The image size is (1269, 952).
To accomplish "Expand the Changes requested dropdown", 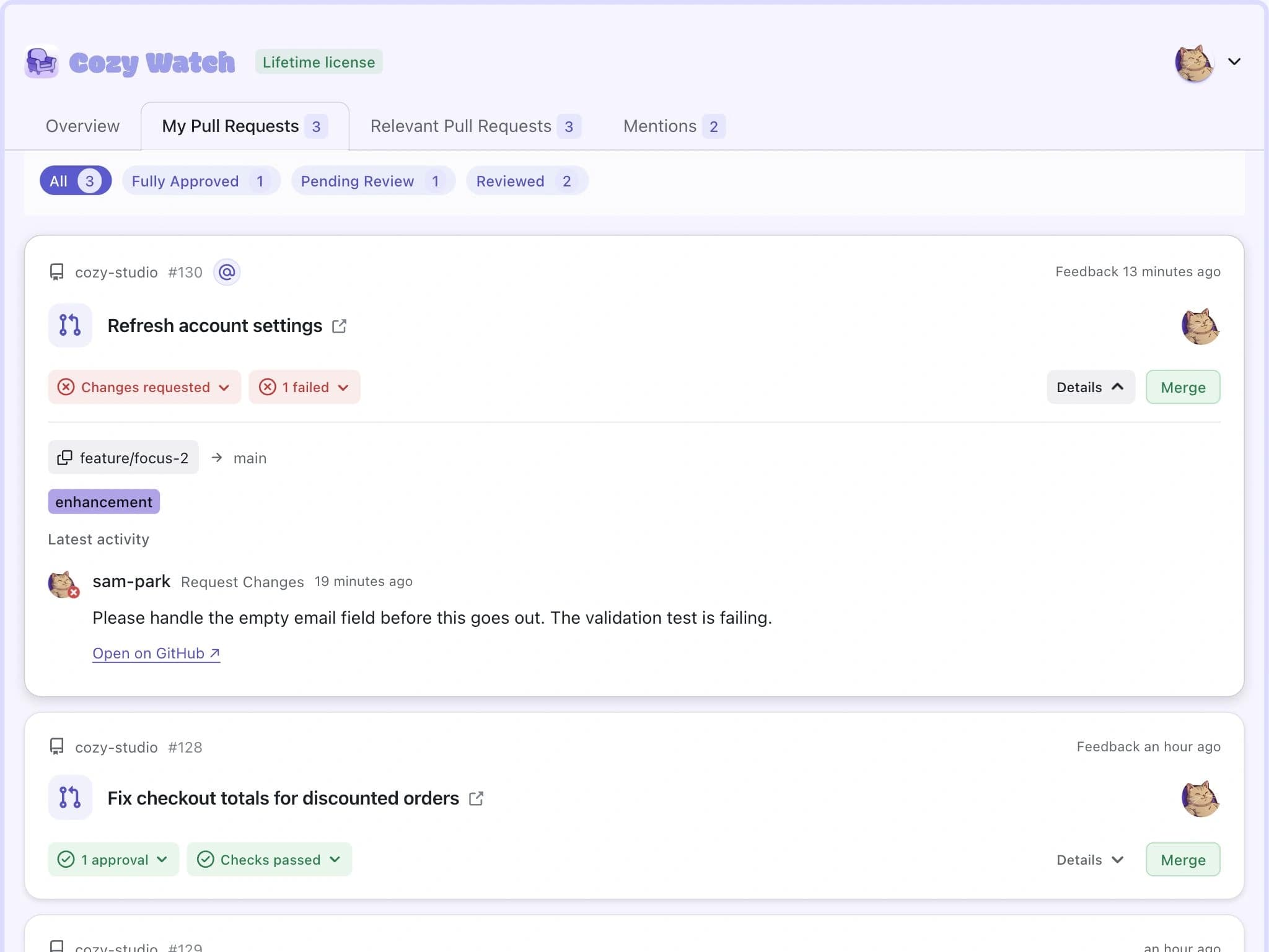I will 144,387.
